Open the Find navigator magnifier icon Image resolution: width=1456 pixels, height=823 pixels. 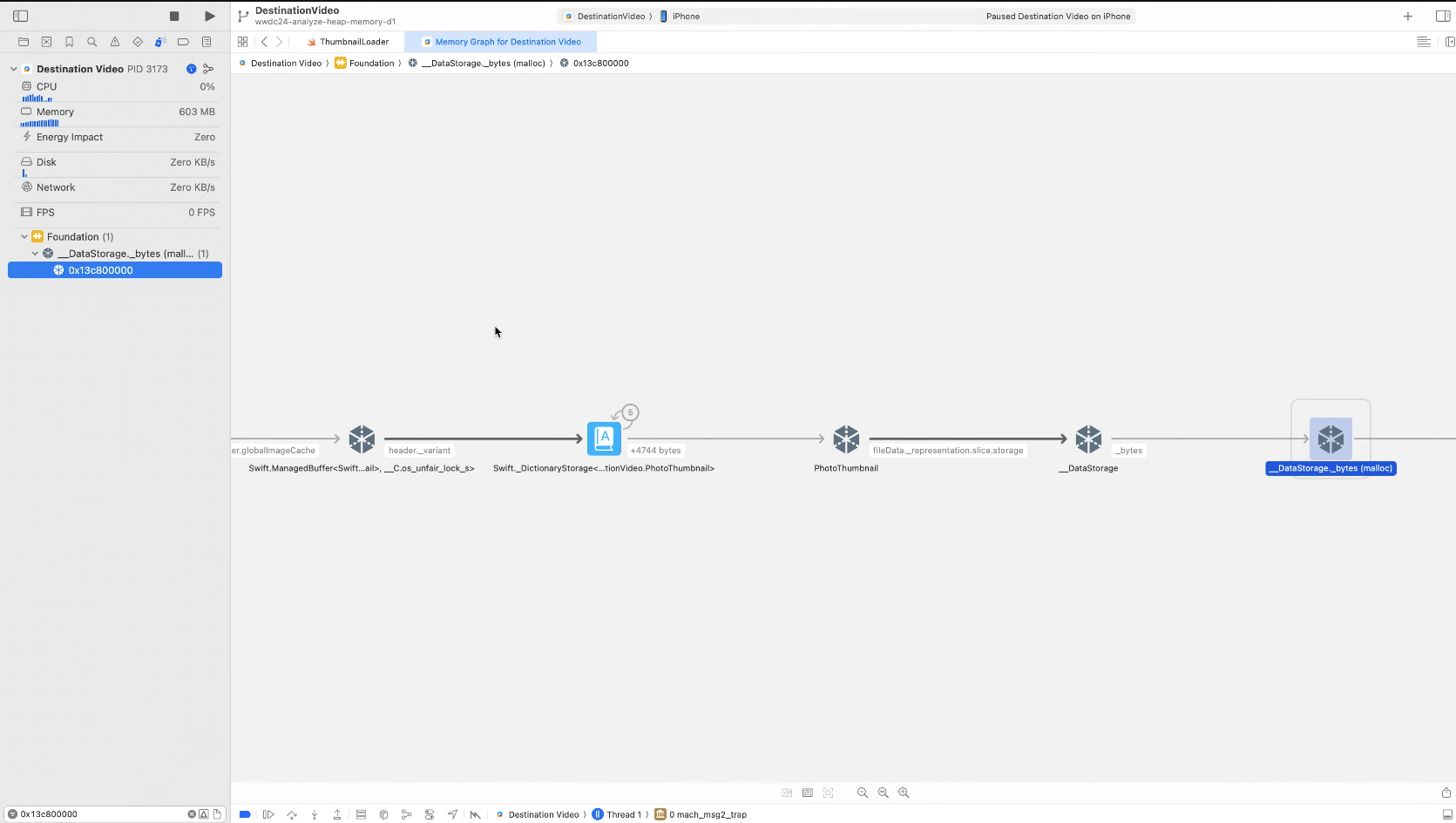pyautogui.click(x=92, y=42)
